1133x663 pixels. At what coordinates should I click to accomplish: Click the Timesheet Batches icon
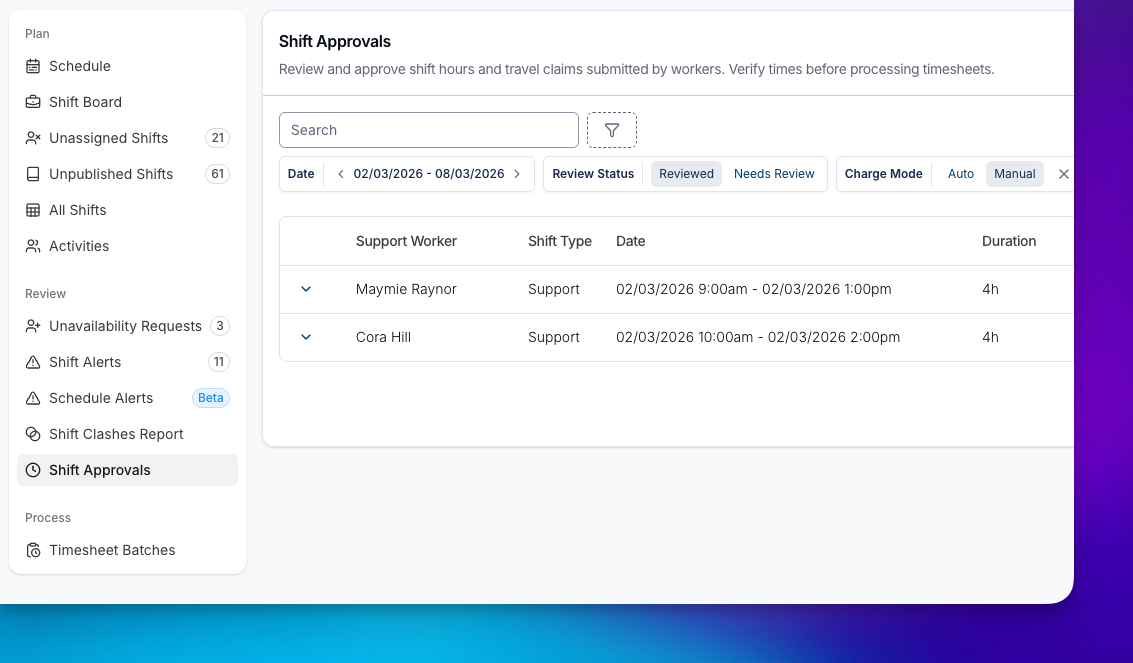click(x=33, y=550)
